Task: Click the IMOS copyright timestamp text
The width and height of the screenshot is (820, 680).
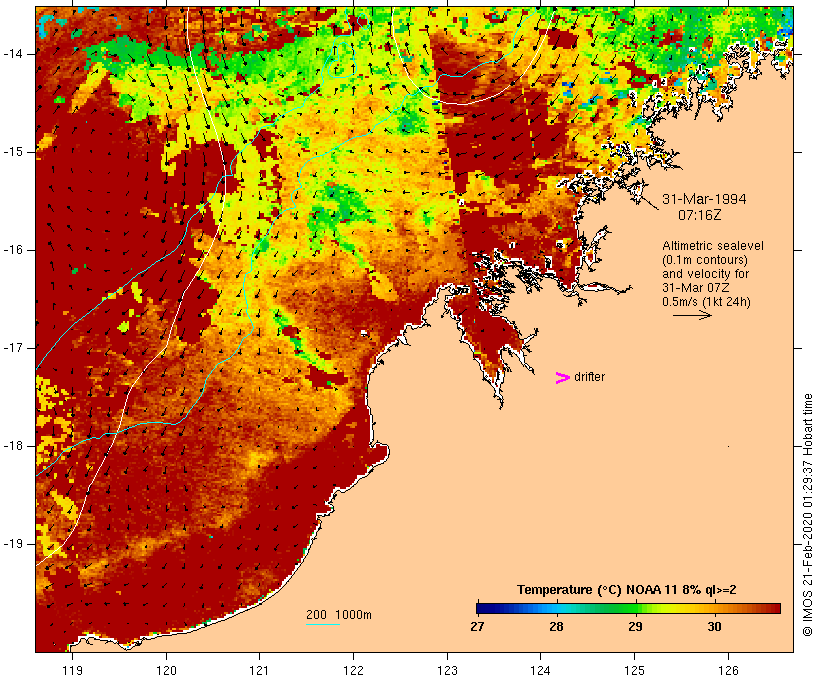Action: pyautogui.click(x=807, y=515)
